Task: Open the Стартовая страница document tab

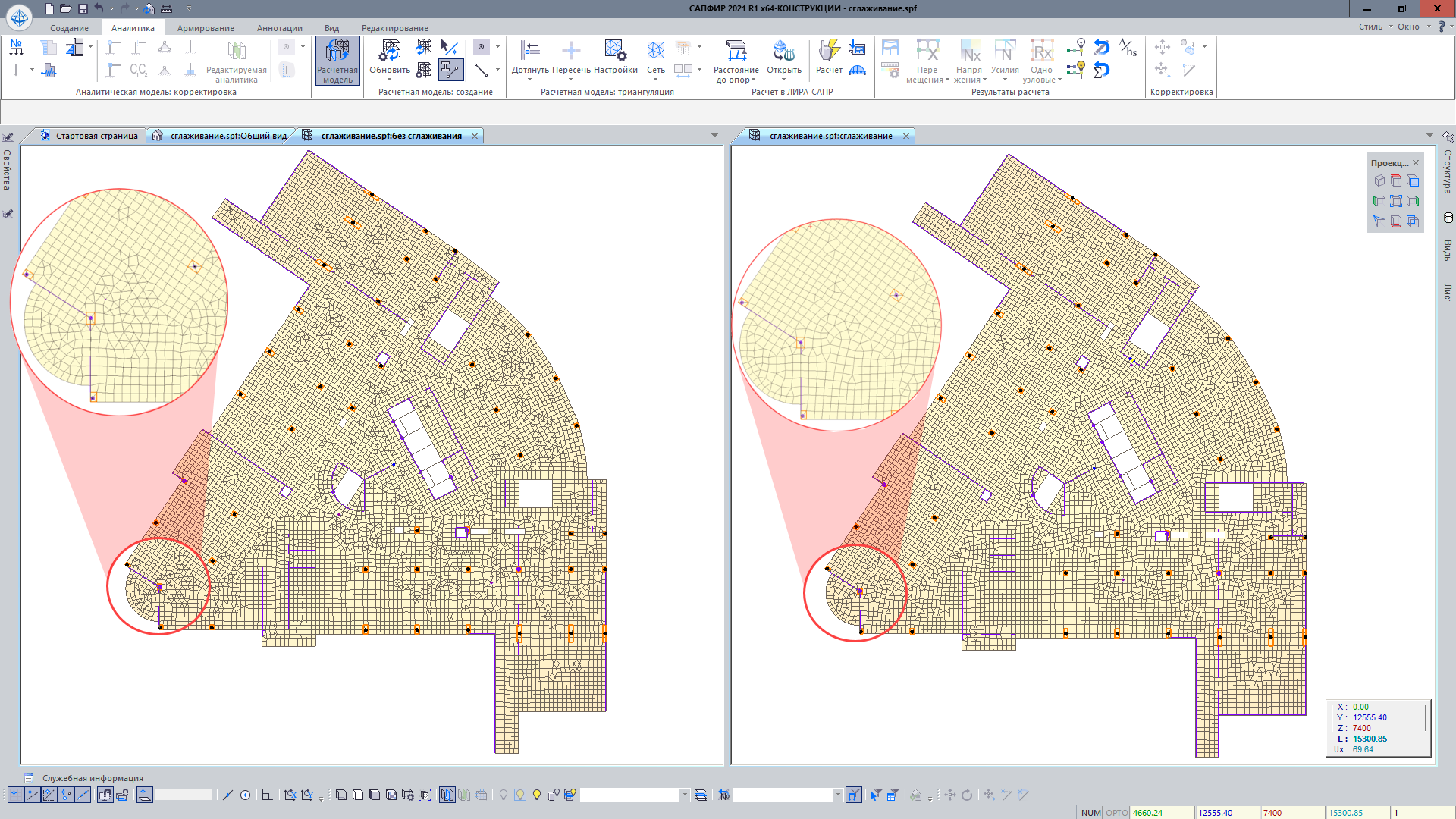Action: click(x=96, y=136)
